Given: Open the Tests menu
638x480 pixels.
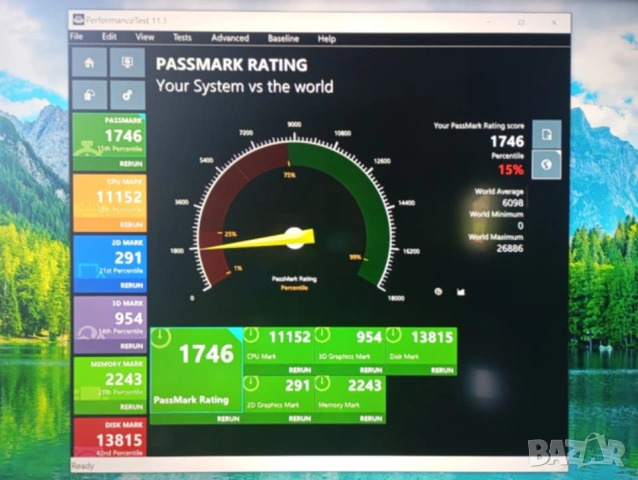Looking at the screenshot, I should (182, 38).
